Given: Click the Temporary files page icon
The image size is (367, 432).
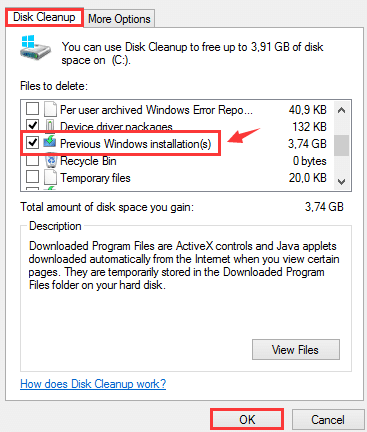Looking at the screenshot, I should (x=50, y=177).
